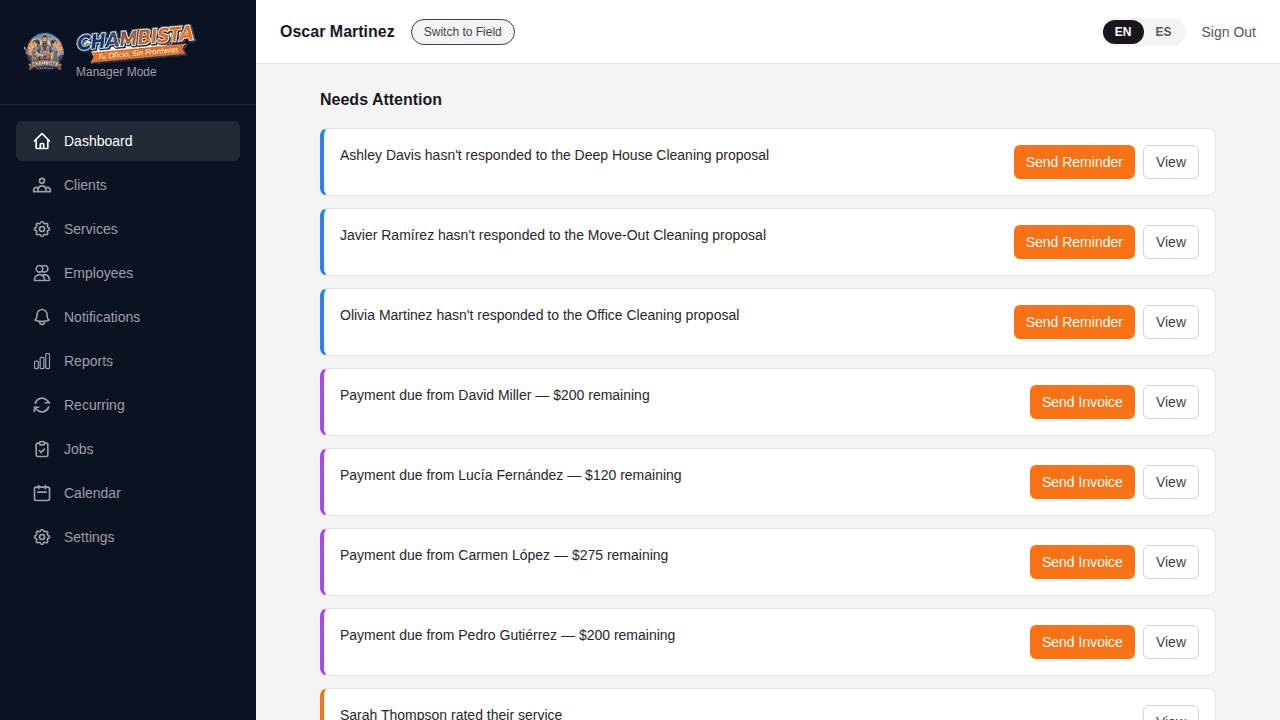Click Sign Out link
The height and width of the screenshot is (720, 1280).
[1228, 32]
